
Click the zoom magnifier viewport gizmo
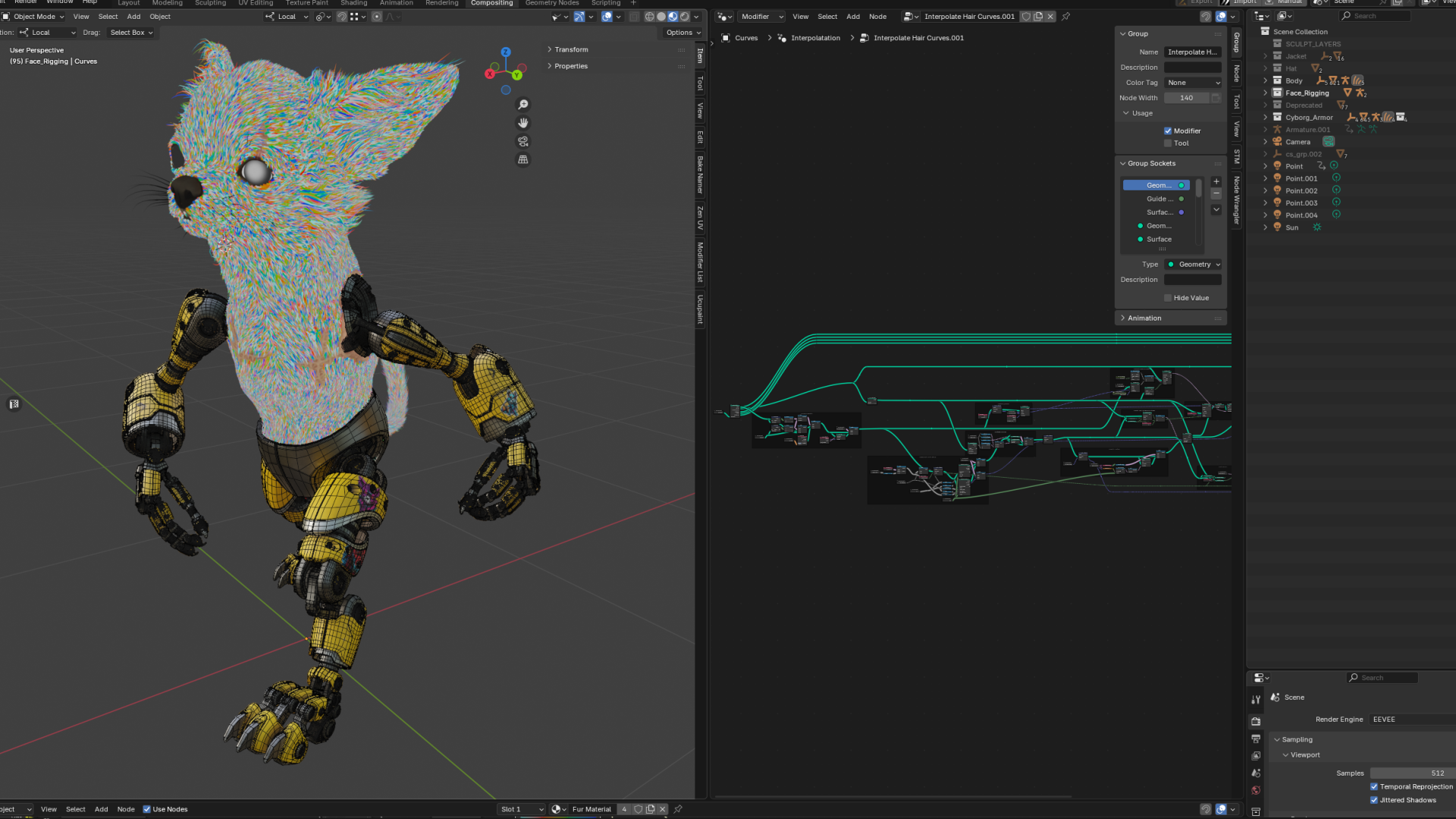tap(522, 105)
